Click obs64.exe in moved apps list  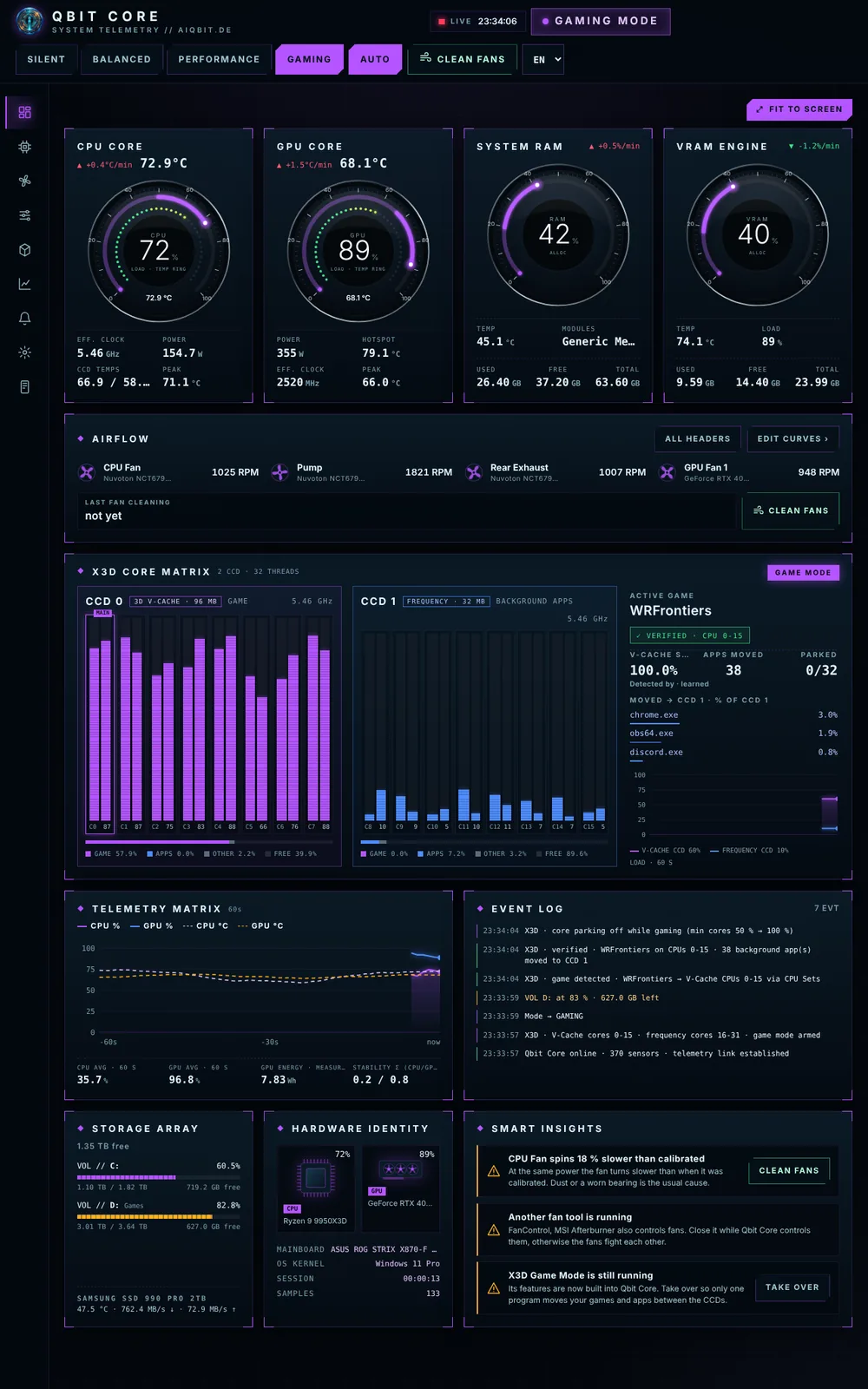point(652,734)
